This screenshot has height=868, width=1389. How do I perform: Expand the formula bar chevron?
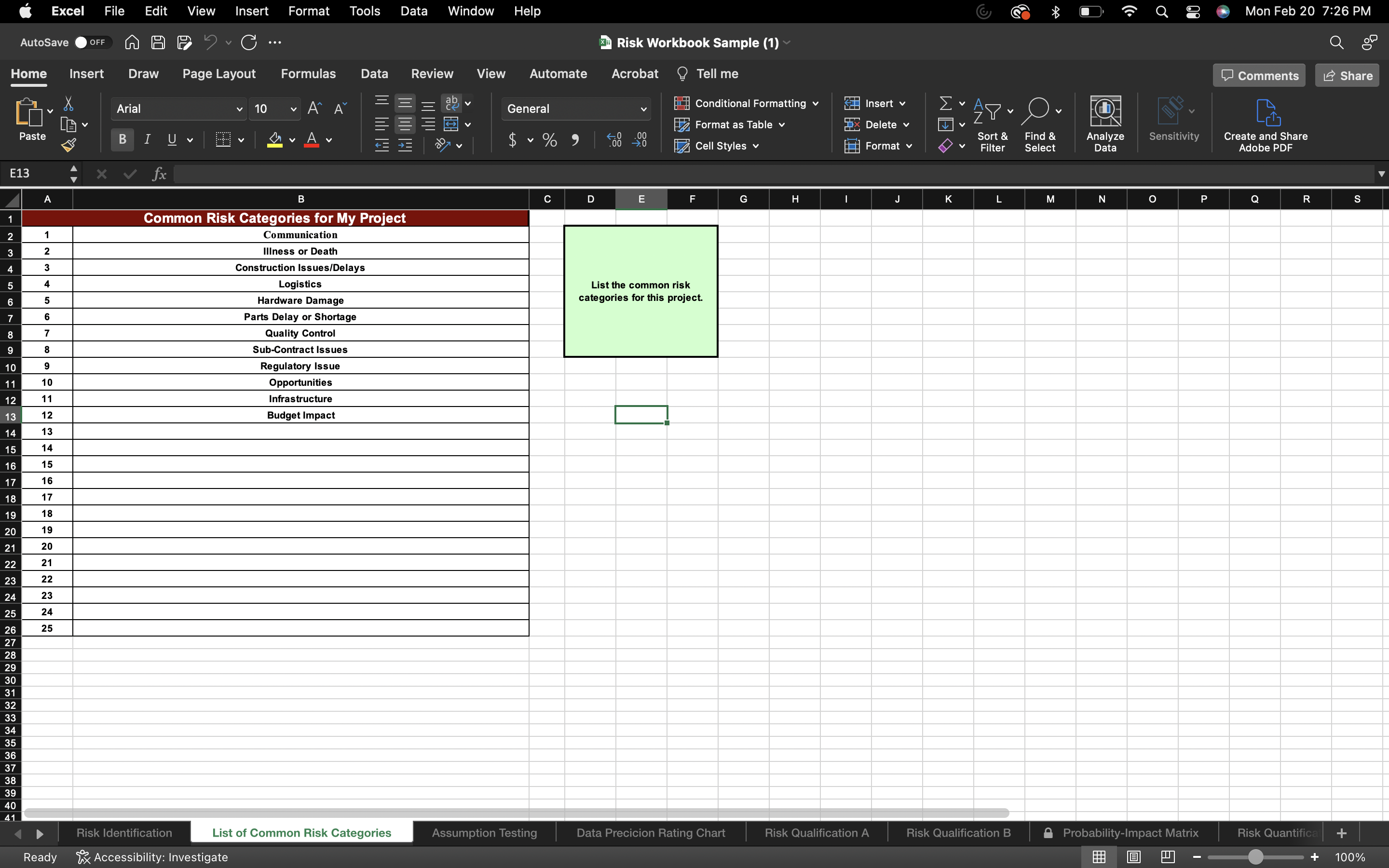(x=1381, y=174)
